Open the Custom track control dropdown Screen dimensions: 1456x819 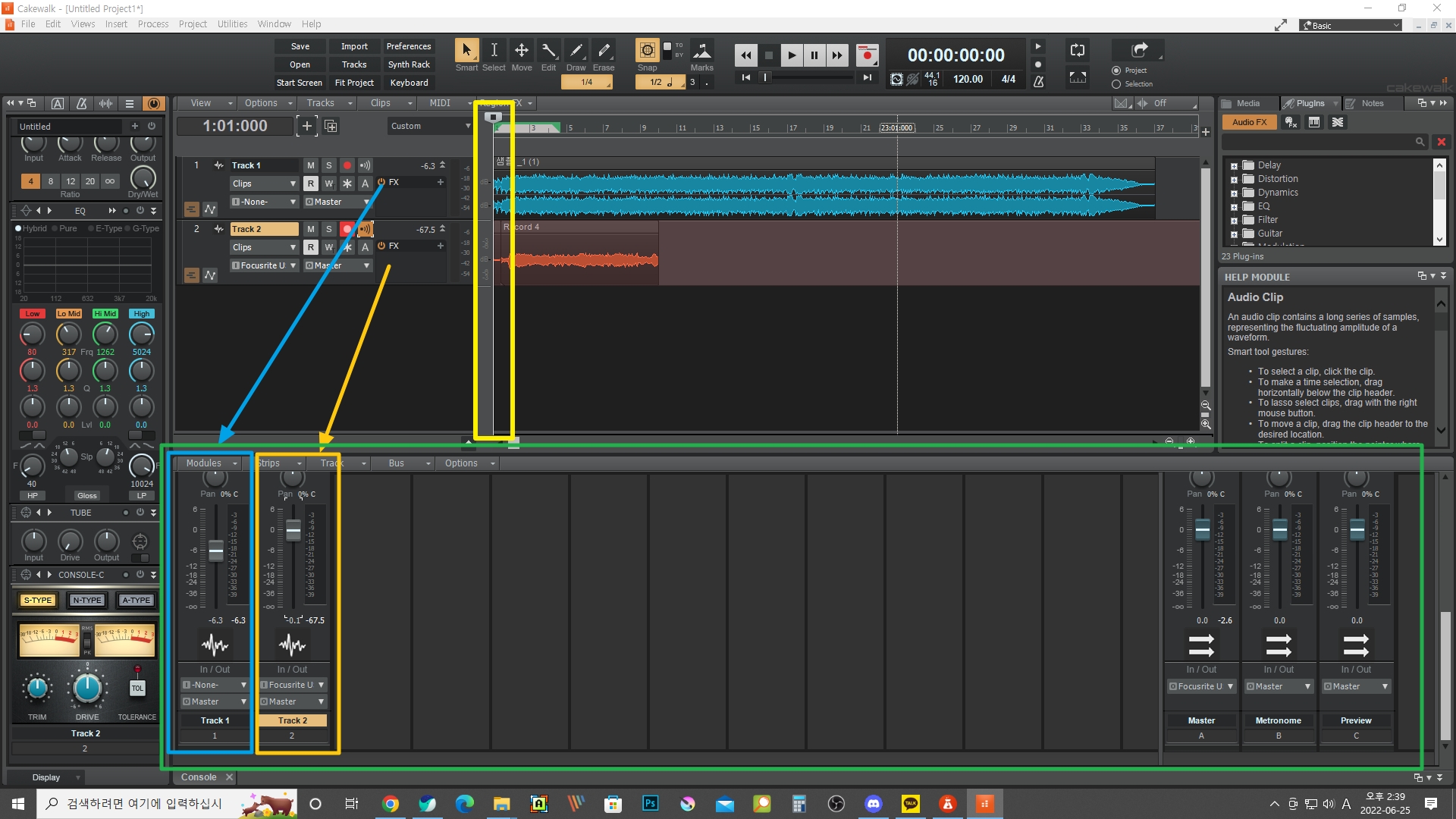pyautogui.click(x=430, y=126)
